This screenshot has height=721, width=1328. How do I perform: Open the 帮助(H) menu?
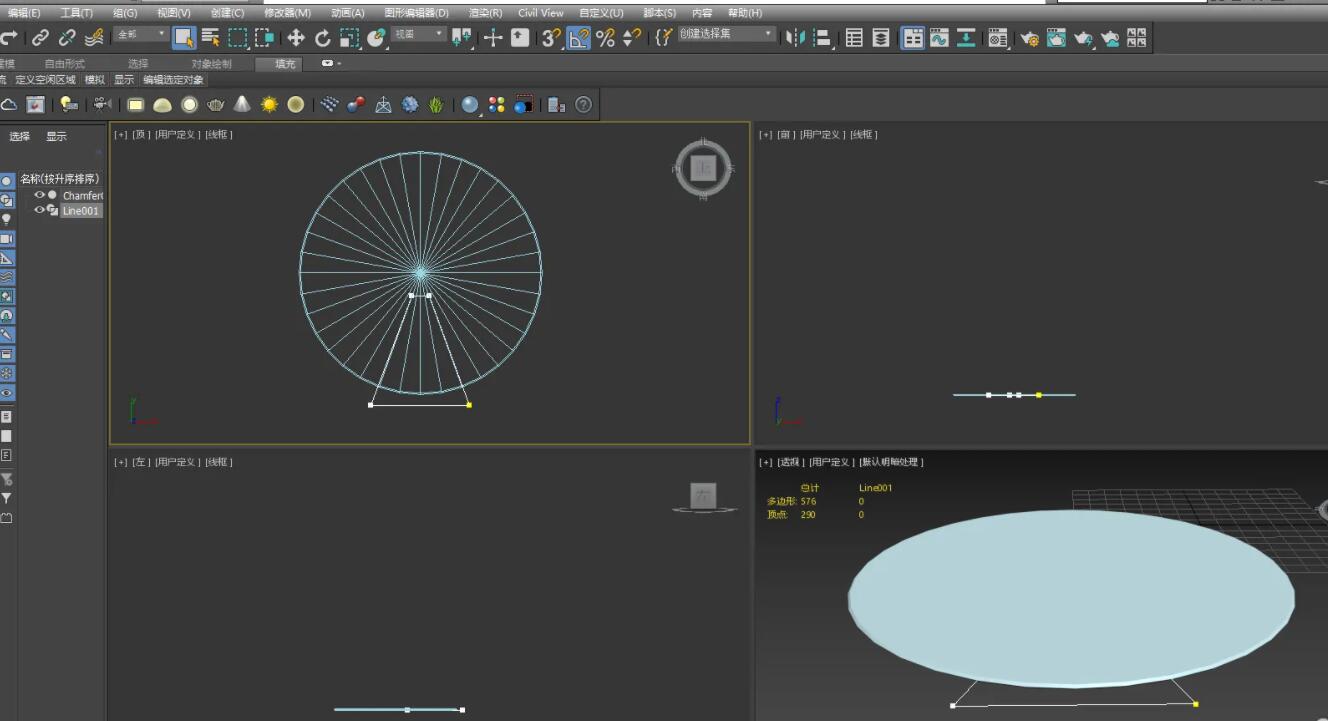[744, 13]
